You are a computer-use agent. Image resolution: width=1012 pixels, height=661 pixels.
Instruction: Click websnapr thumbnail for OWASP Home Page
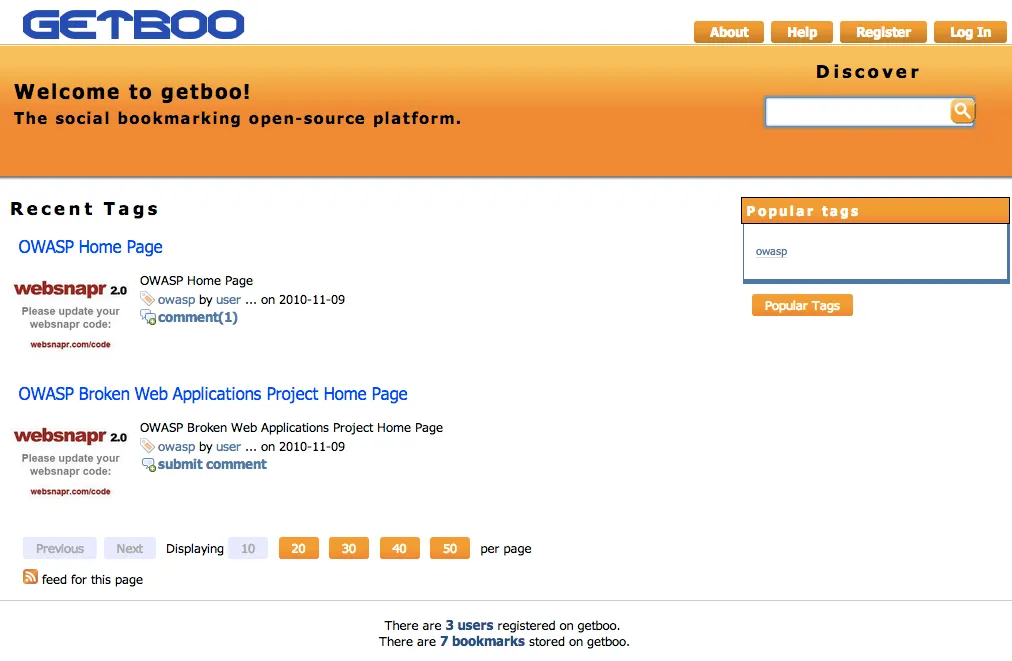click(x=70, y=314)
